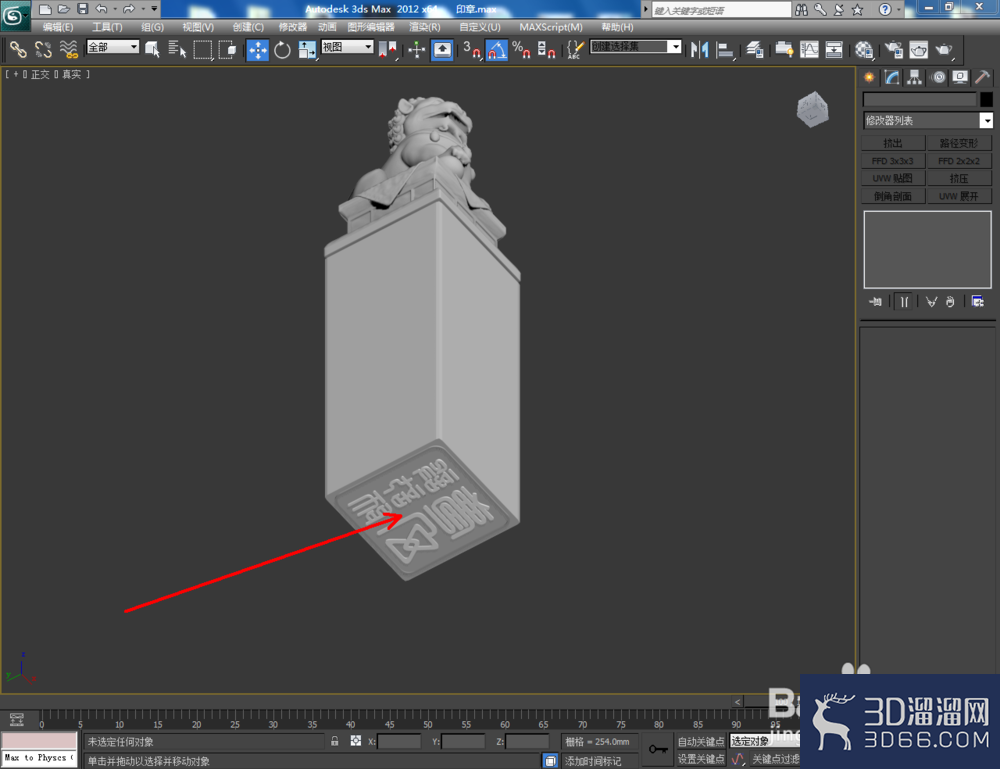Click the Save File disk icon
Viewport: 1000px width, 769px height.
coord(82,9)
